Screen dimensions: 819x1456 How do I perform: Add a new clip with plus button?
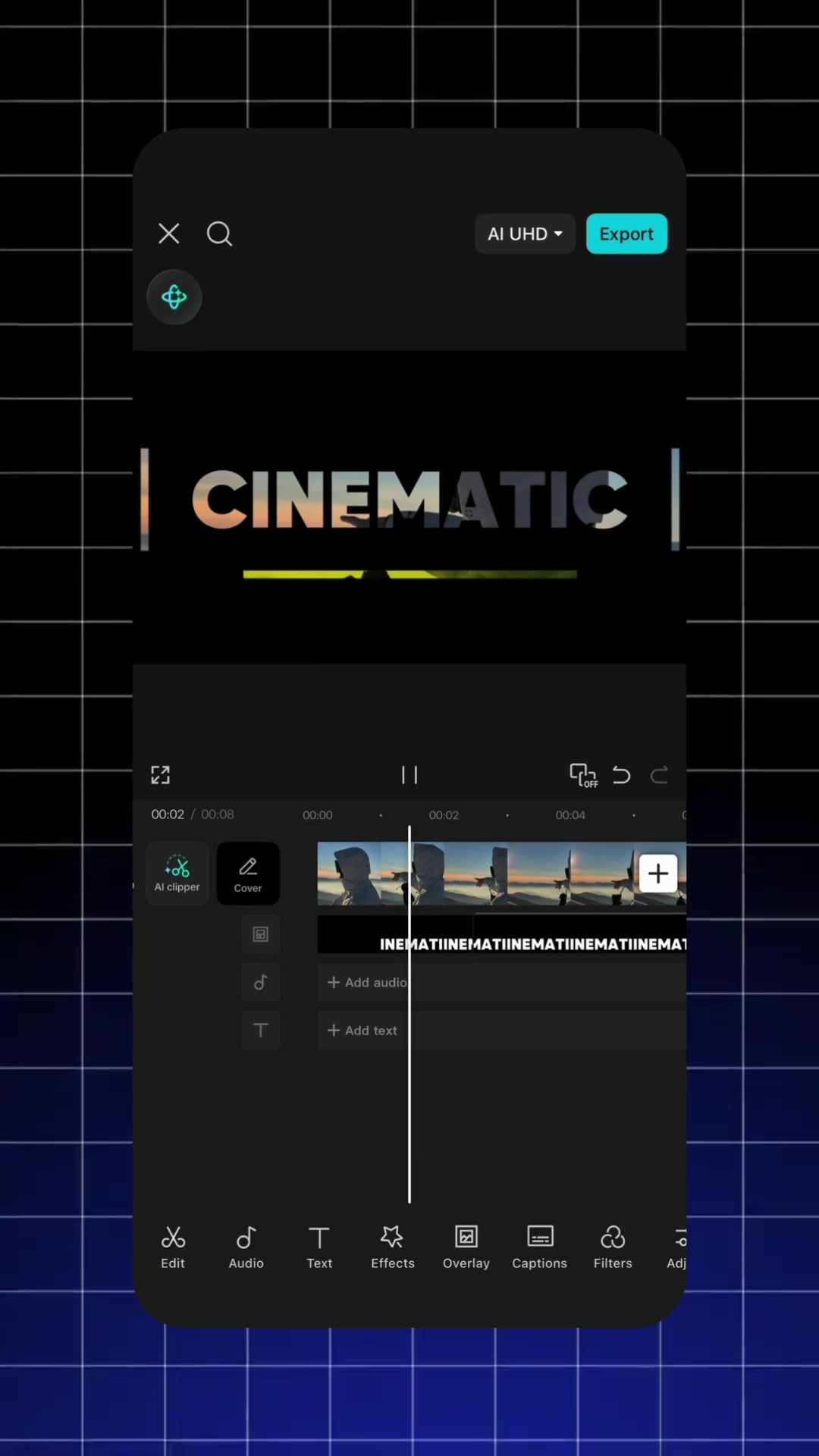(x=658, y=874)
